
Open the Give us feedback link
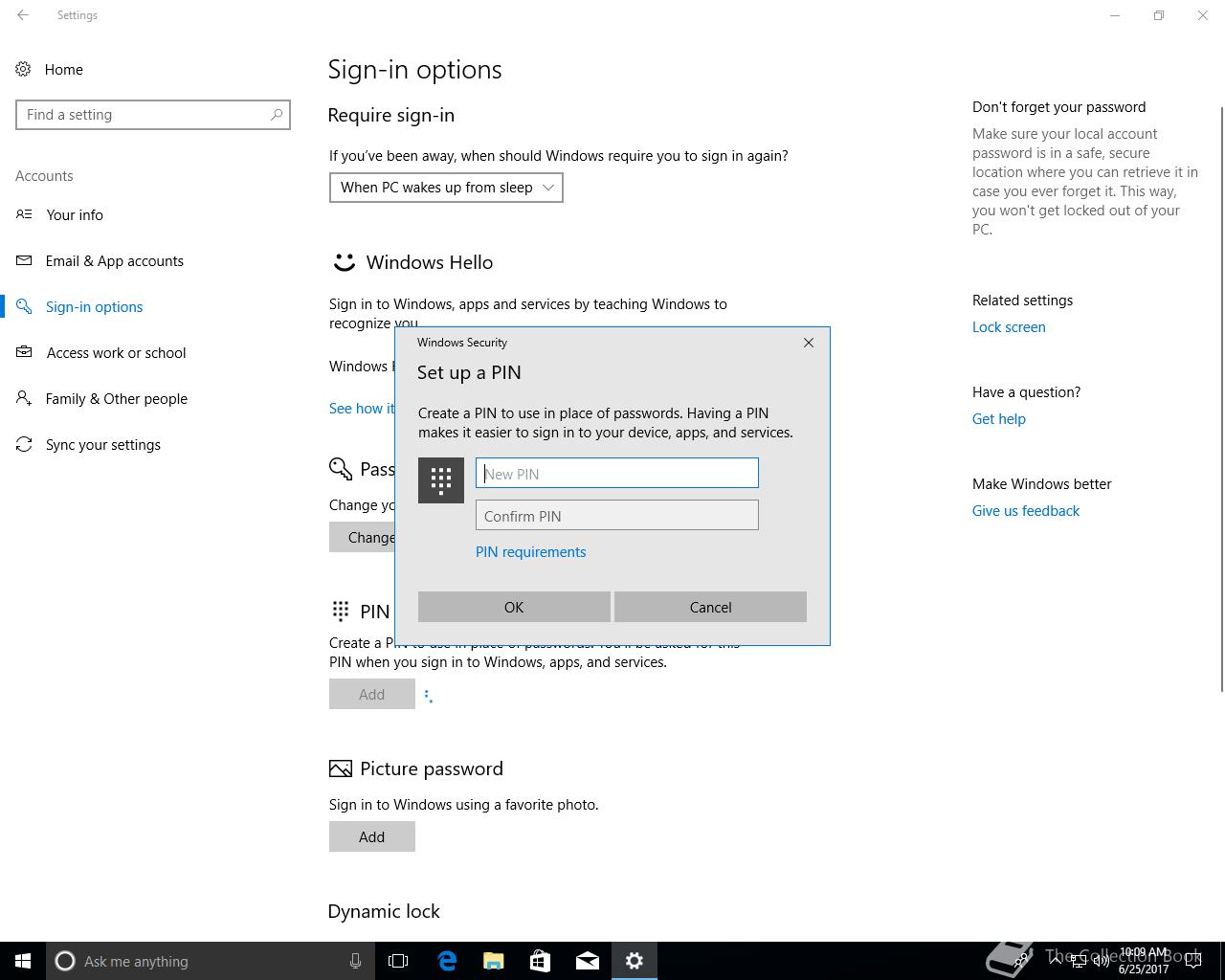click(1026, 511)
